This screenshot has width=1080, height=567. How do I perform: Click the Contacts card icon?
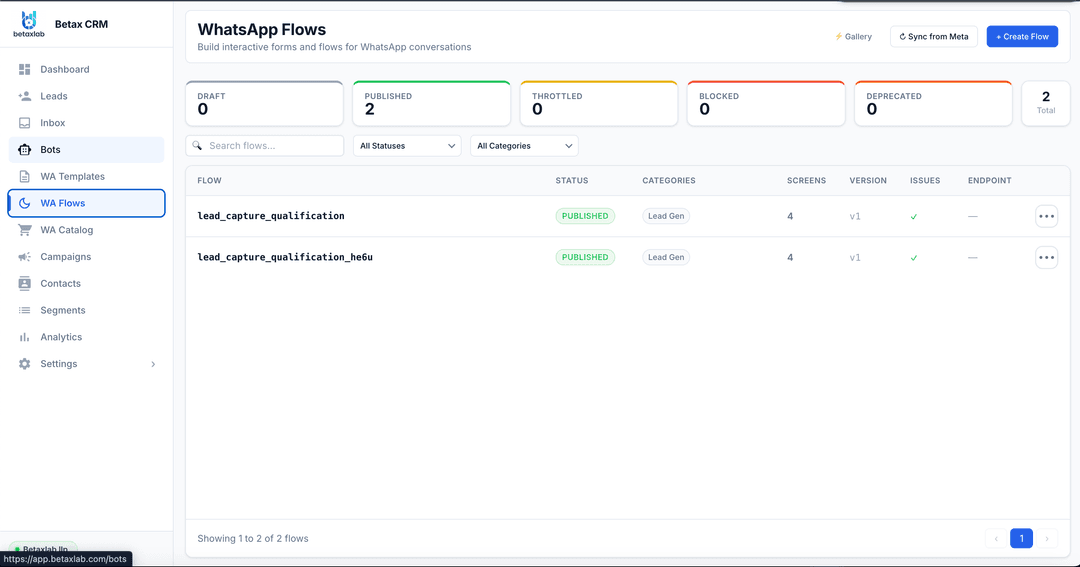point(25,283)
